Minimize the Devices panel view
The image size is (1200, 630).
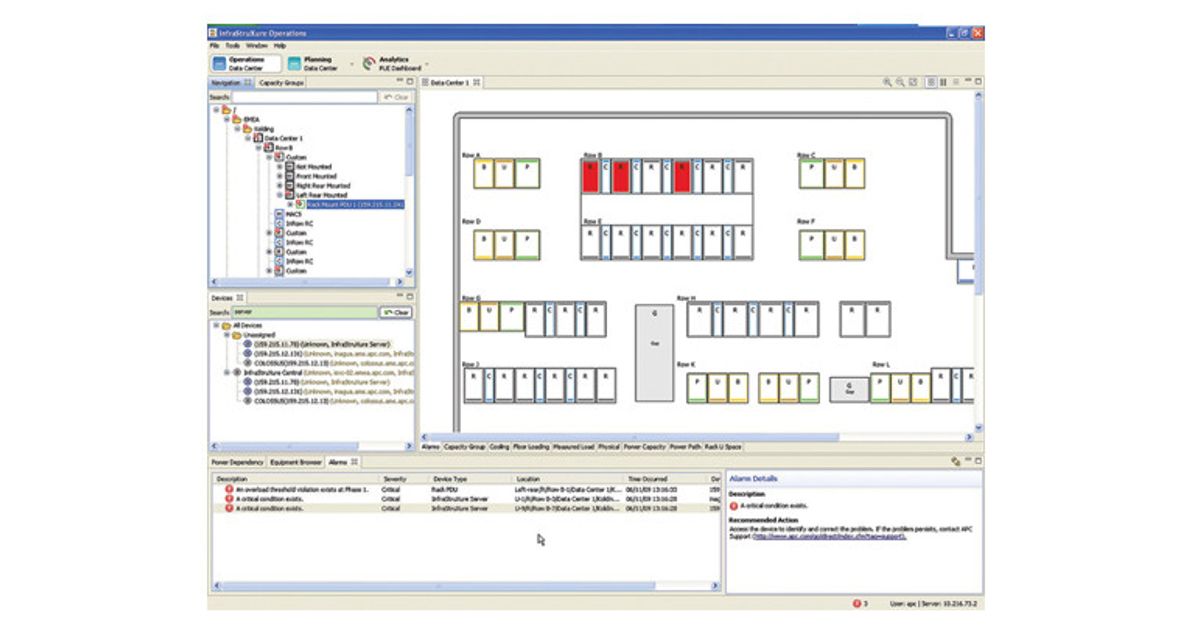[398, 298]
